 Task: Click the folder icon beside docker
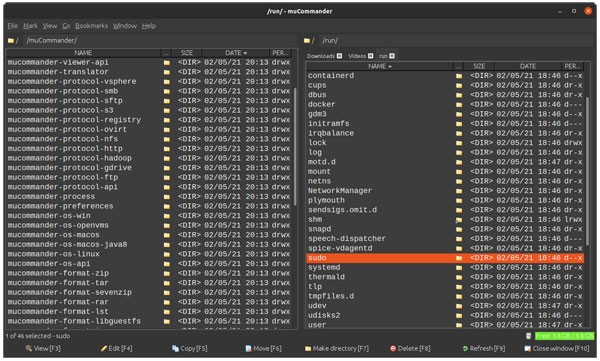pyautogui.click(x=459, y=105)
